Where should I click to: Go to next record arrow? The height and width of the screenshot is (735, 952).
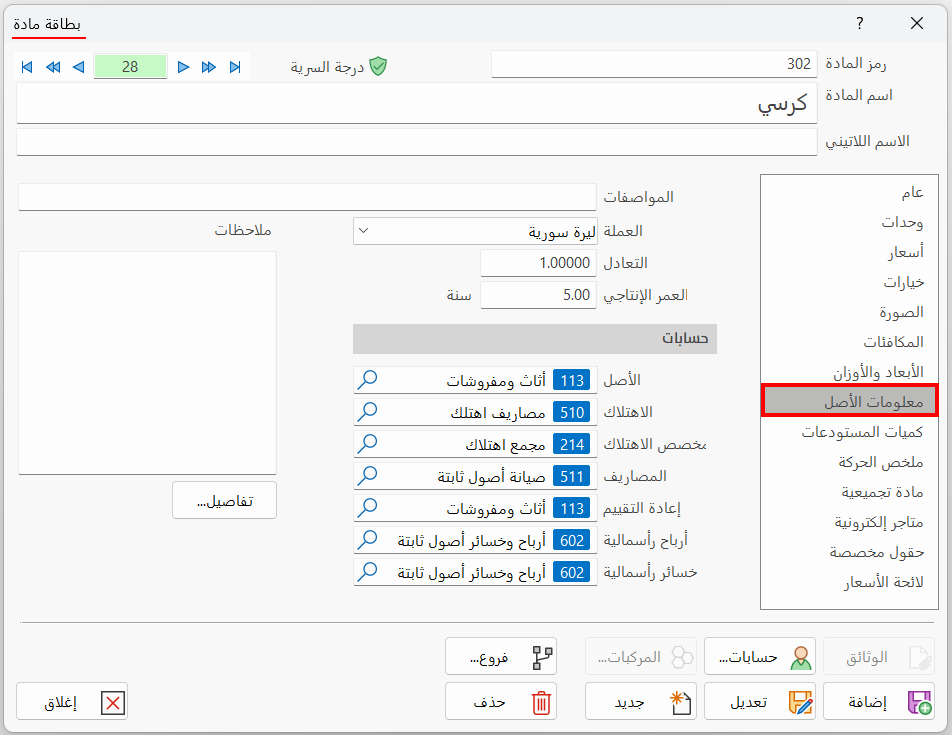pyautogui.click(x=183, y=67)
